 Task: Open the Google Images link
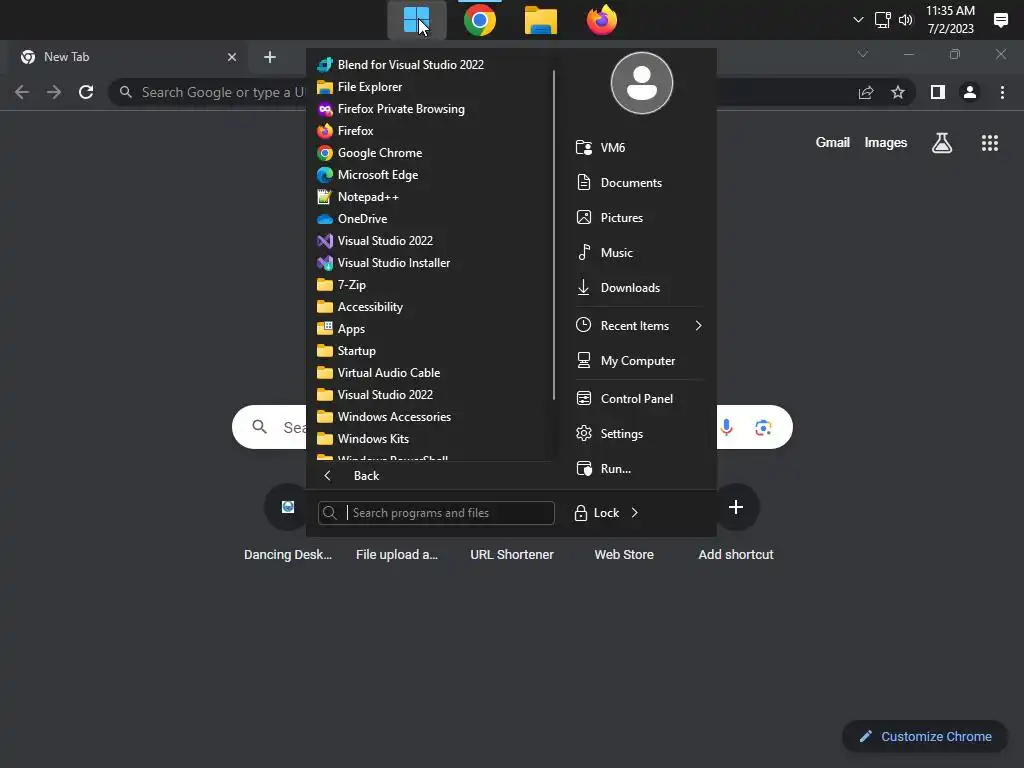tap(886, 142)
